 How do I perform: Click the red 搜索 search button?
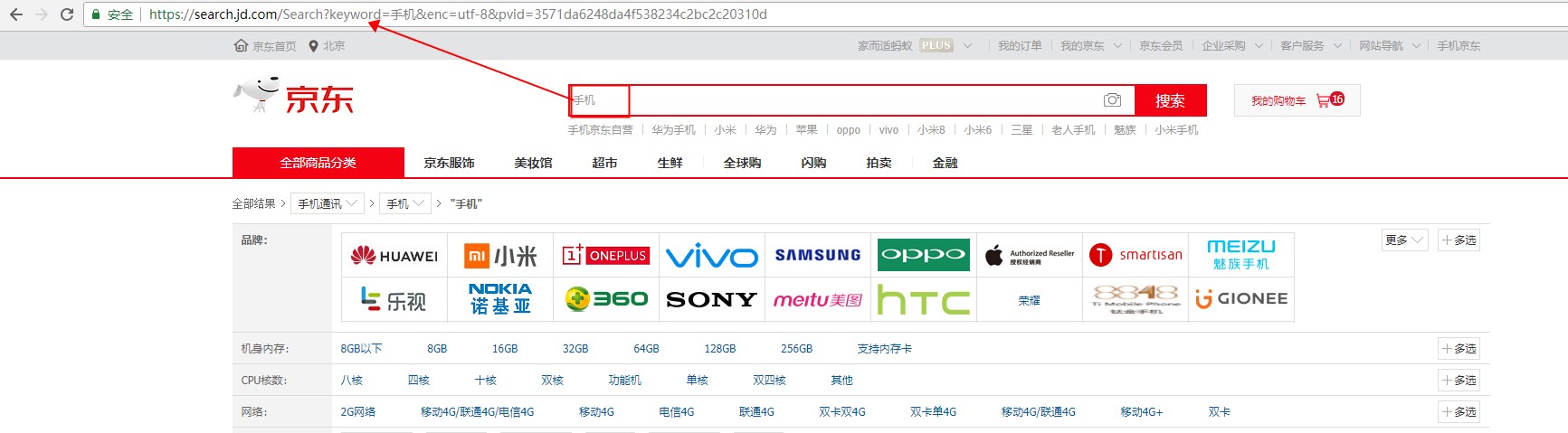(x=1170, y=100)
